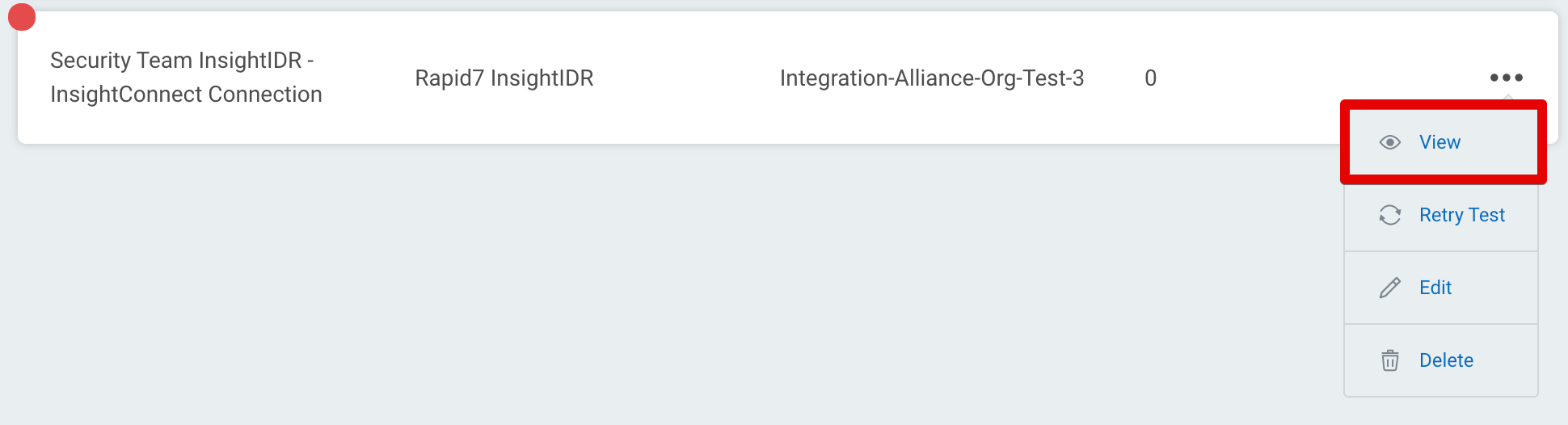This screenshot has width=1568, height=425.
Task: Click the small pointer arrow above View
Action: pos(1507,98)
